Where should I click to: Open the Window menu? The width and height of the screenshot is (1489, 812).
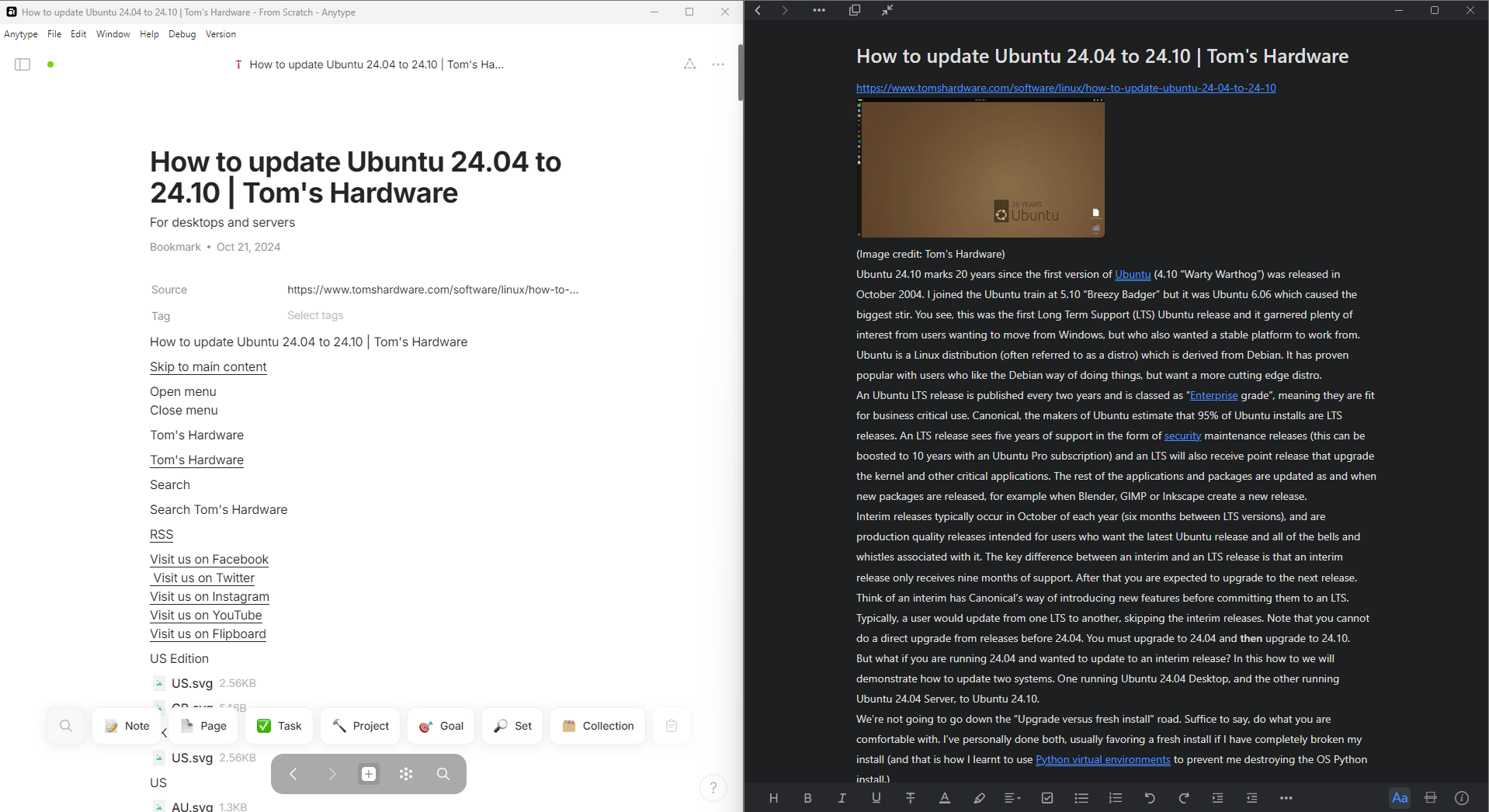[x=113, y=34]
